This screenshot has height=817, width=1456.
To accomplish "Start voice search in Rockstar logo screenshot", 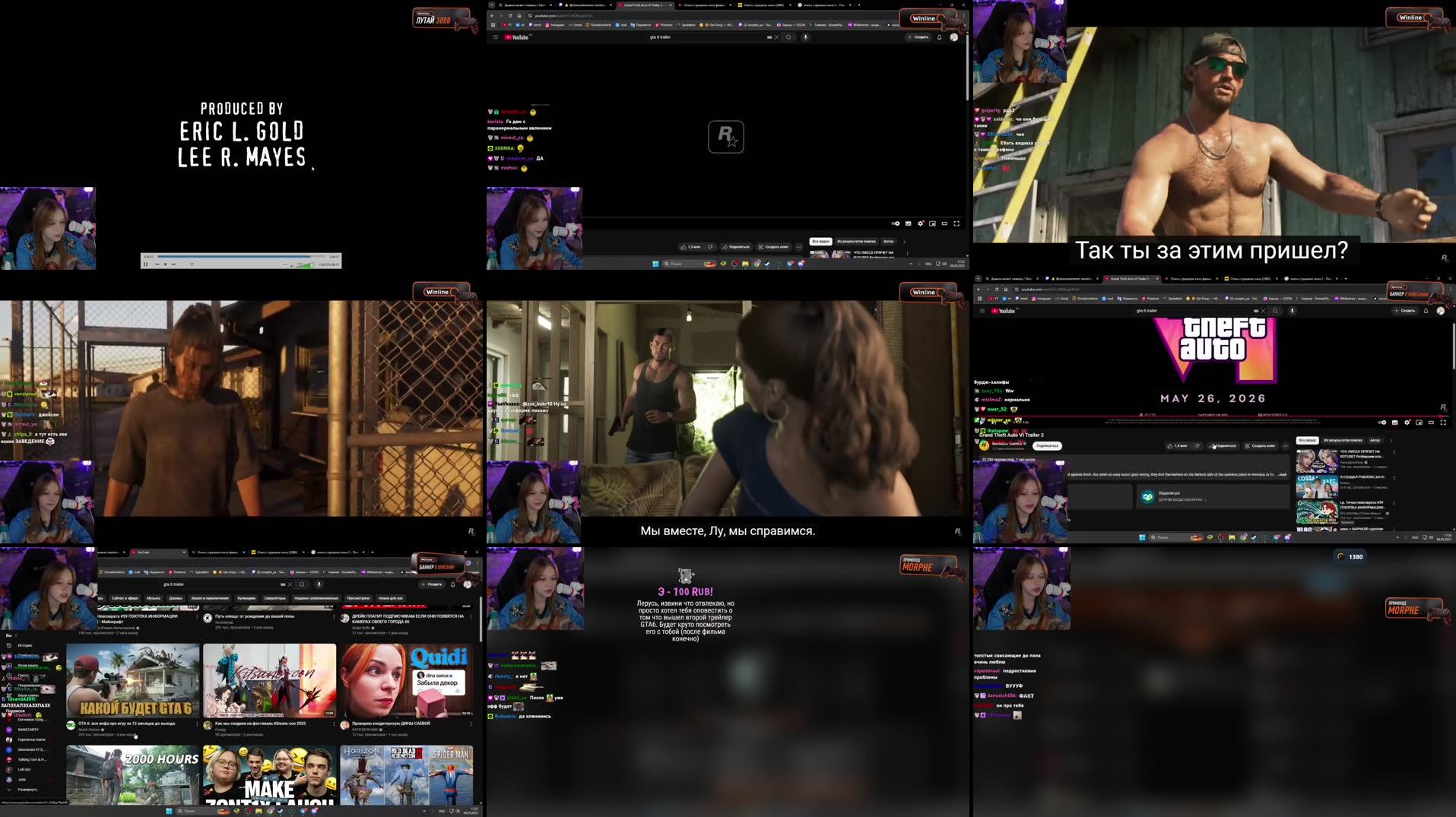I will pyautogui.click(x=805, y=37).
